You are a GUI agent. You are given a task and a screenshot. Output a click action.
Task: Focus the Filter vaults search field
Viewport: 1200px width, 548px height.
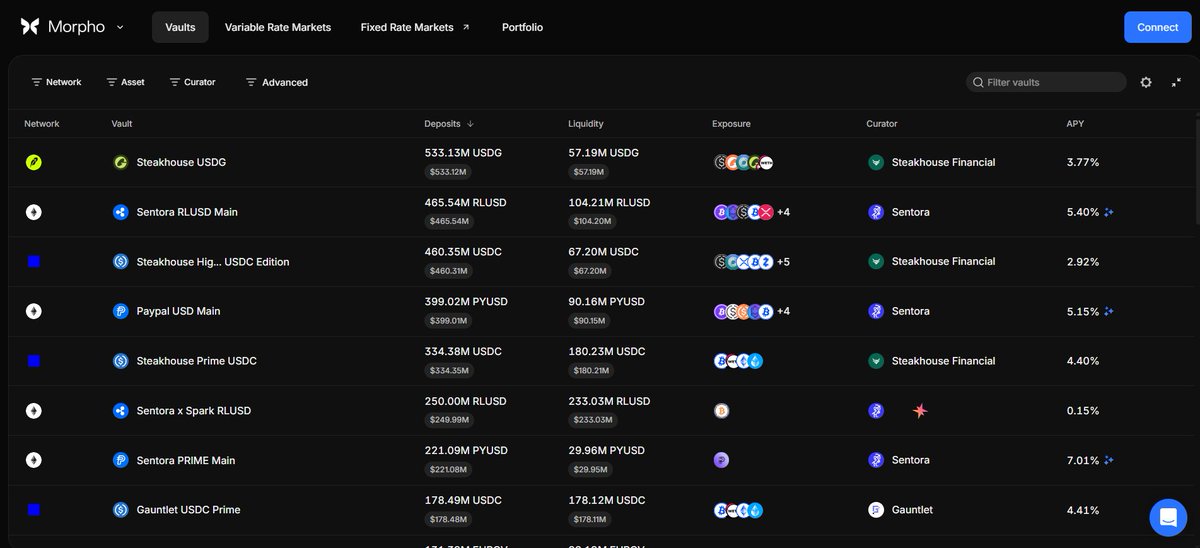click(1047, 82)
